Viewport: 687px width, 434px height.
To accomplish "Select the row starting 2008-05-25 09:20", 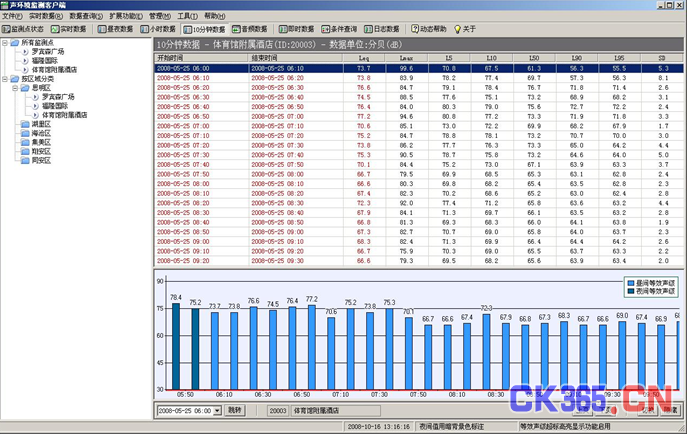I will point(419,261).
